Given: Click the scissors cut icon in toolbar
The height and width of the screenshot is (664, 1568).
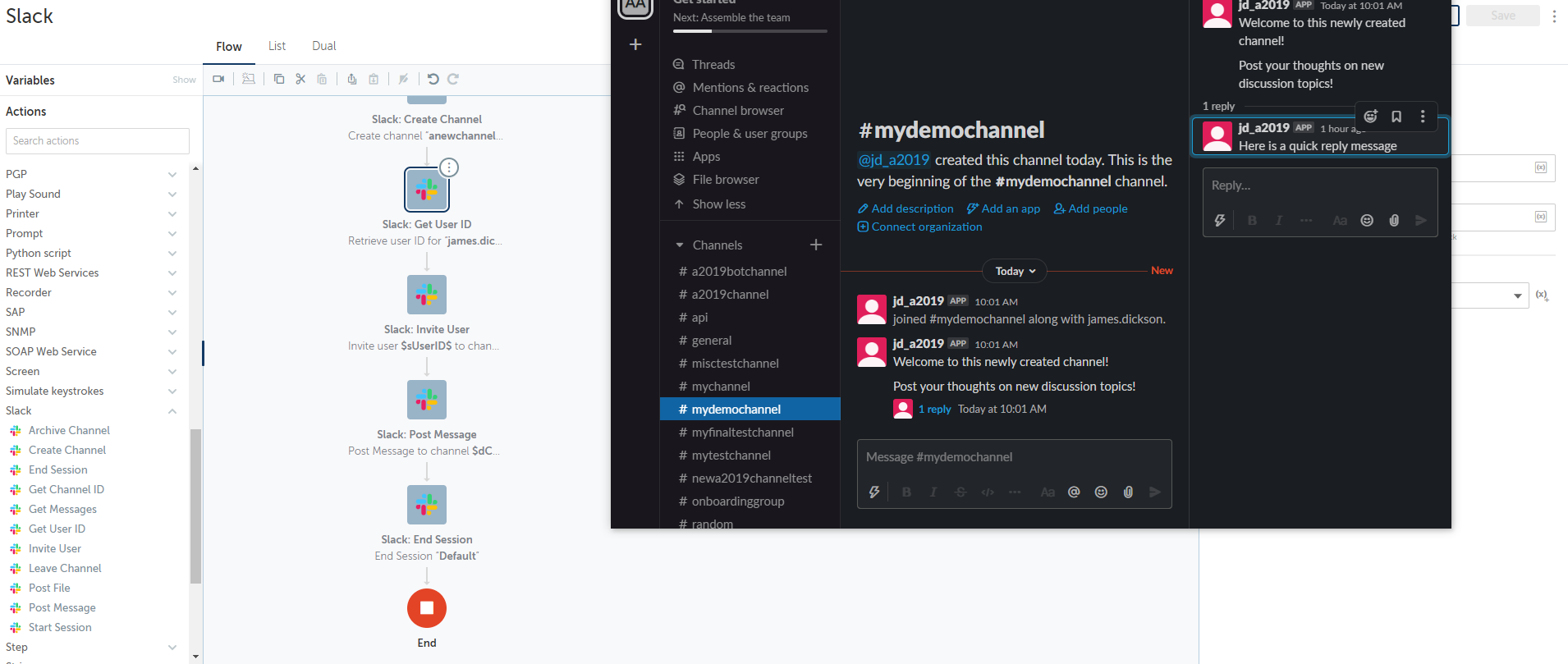Looking at the screenshot, I should [300, 79].
